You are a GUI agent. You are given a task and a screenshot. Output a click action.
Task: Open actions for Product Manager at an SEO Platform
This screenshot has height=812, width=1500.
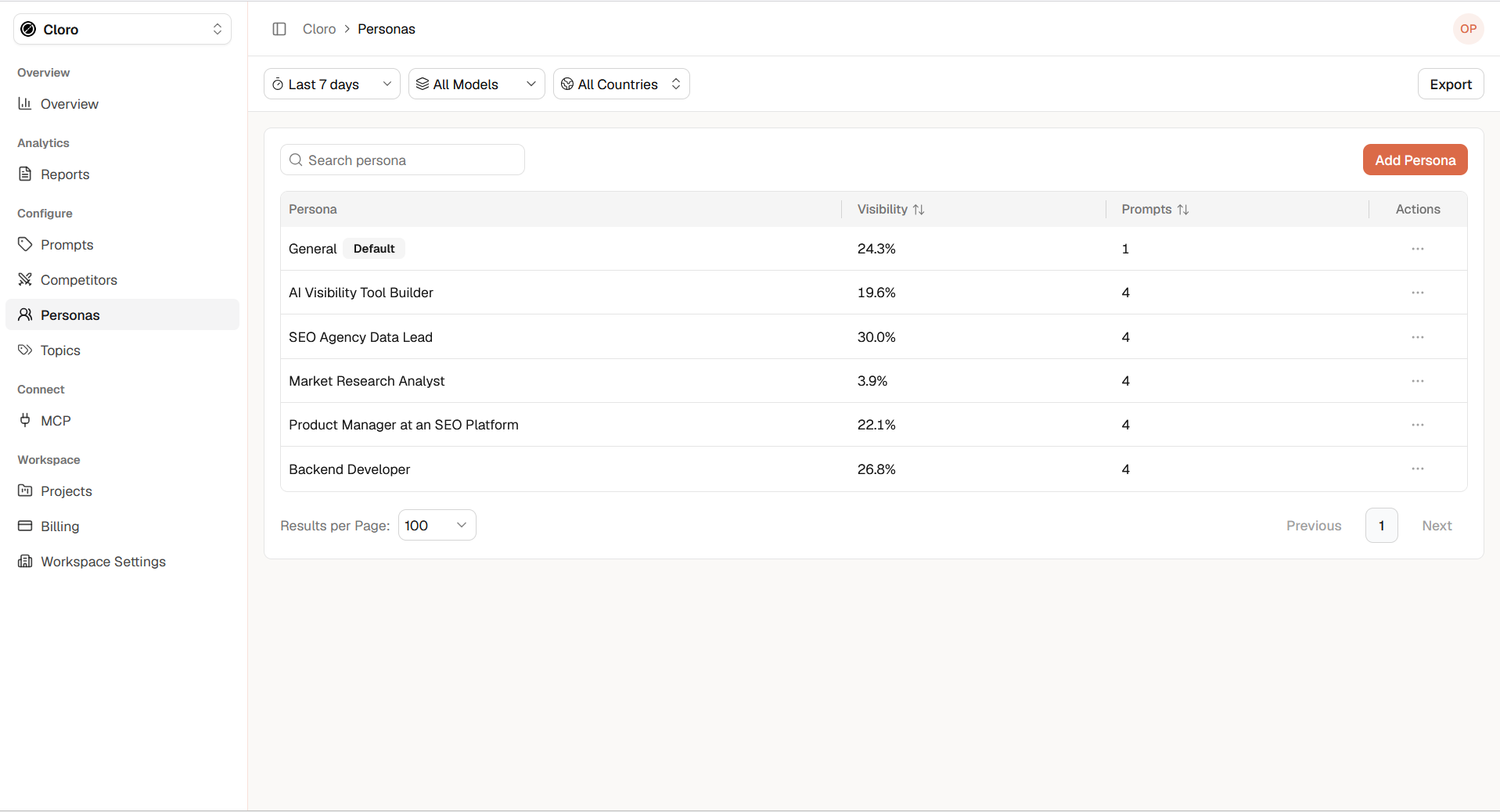[1417, 425]
